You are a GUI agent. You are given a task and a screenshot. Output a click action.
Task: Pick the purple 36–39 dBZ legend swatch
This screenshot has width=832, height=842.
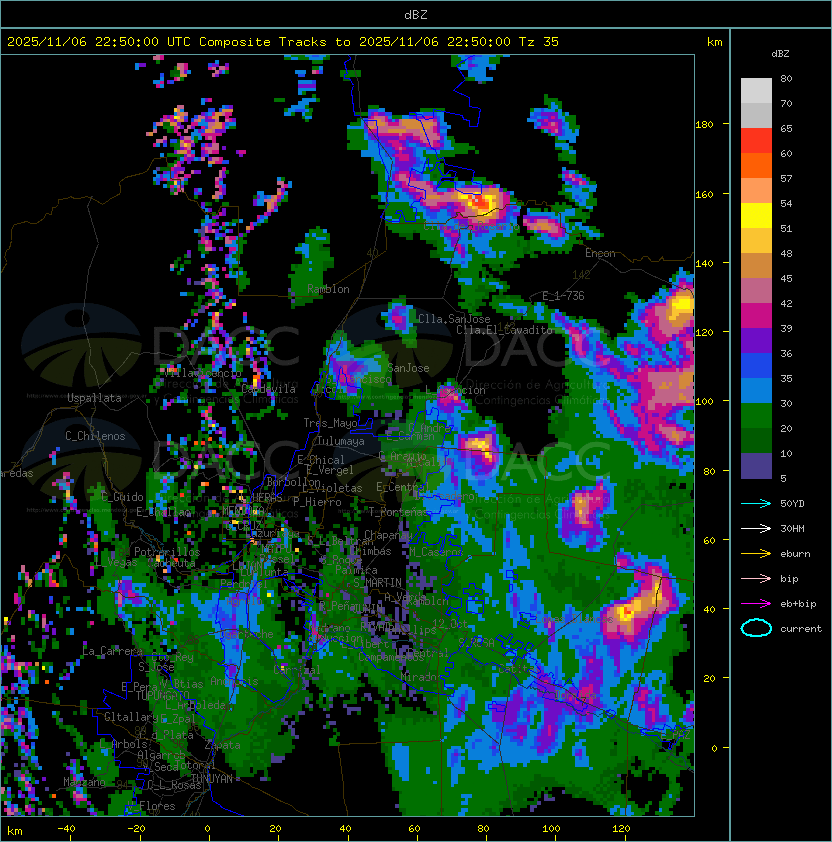click(x=756, y=340)
